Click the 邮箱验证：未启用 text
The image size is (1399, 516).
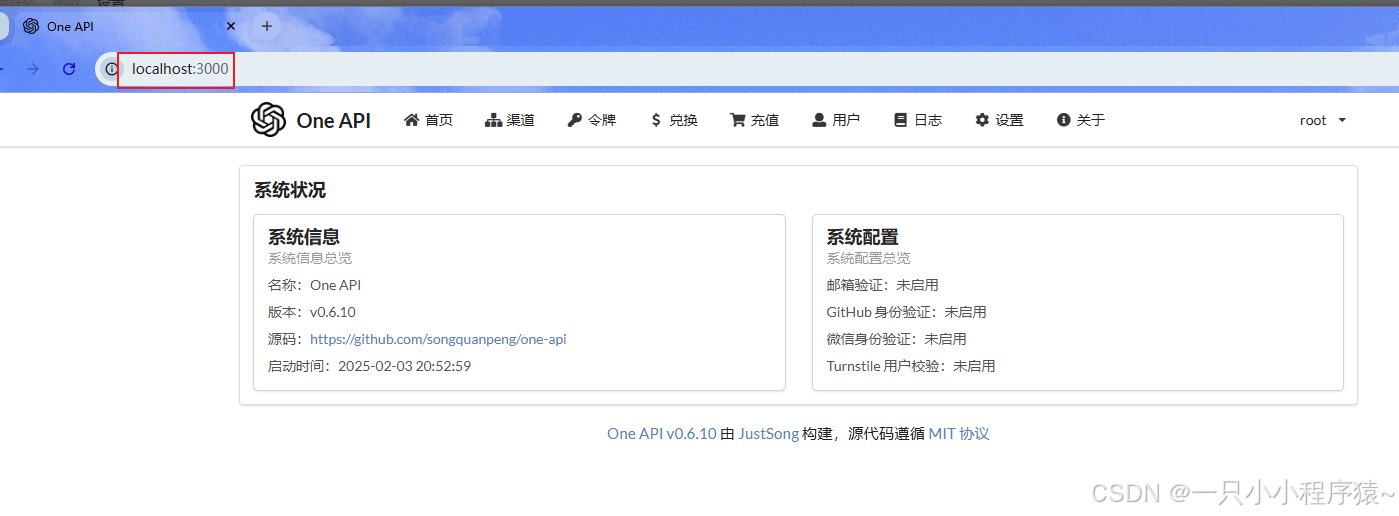coord(882,285)
